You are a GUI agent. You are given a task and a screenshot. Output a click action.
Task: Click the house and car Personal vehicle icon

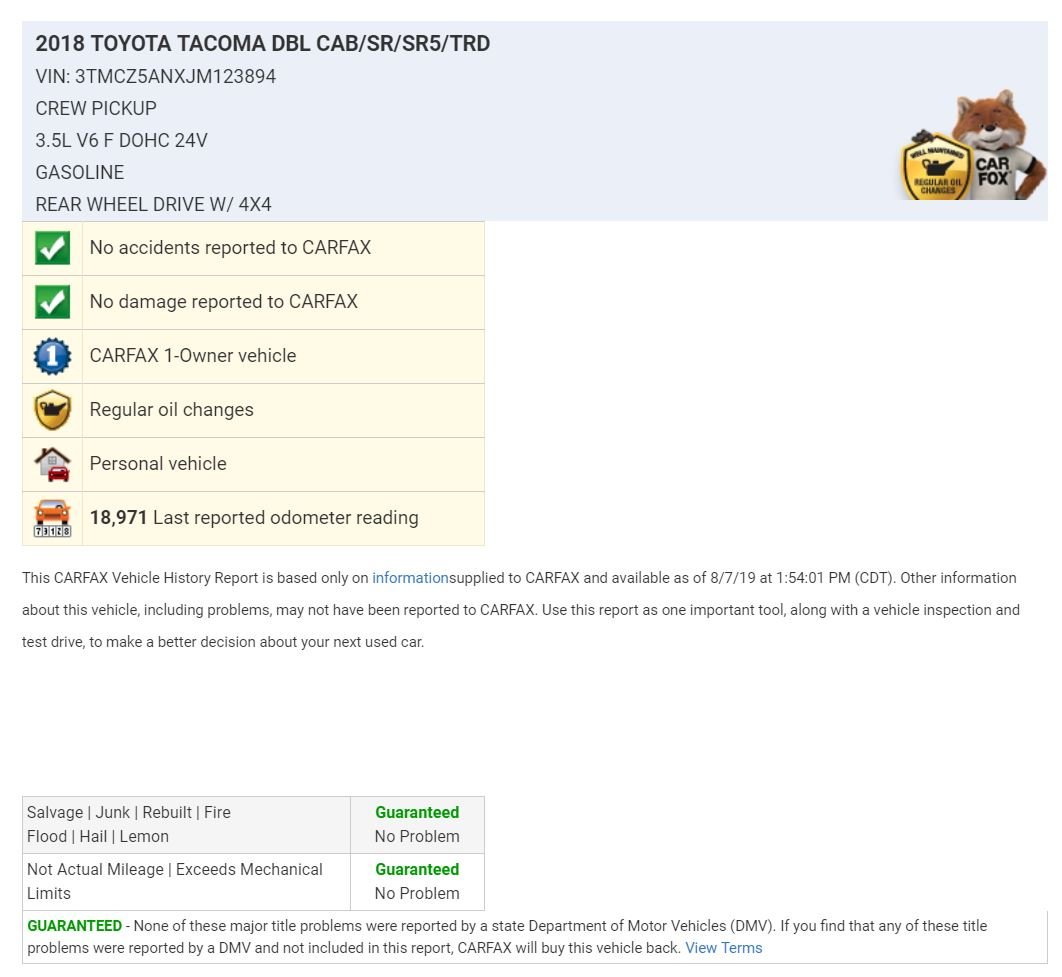click(x=52, y=464)
